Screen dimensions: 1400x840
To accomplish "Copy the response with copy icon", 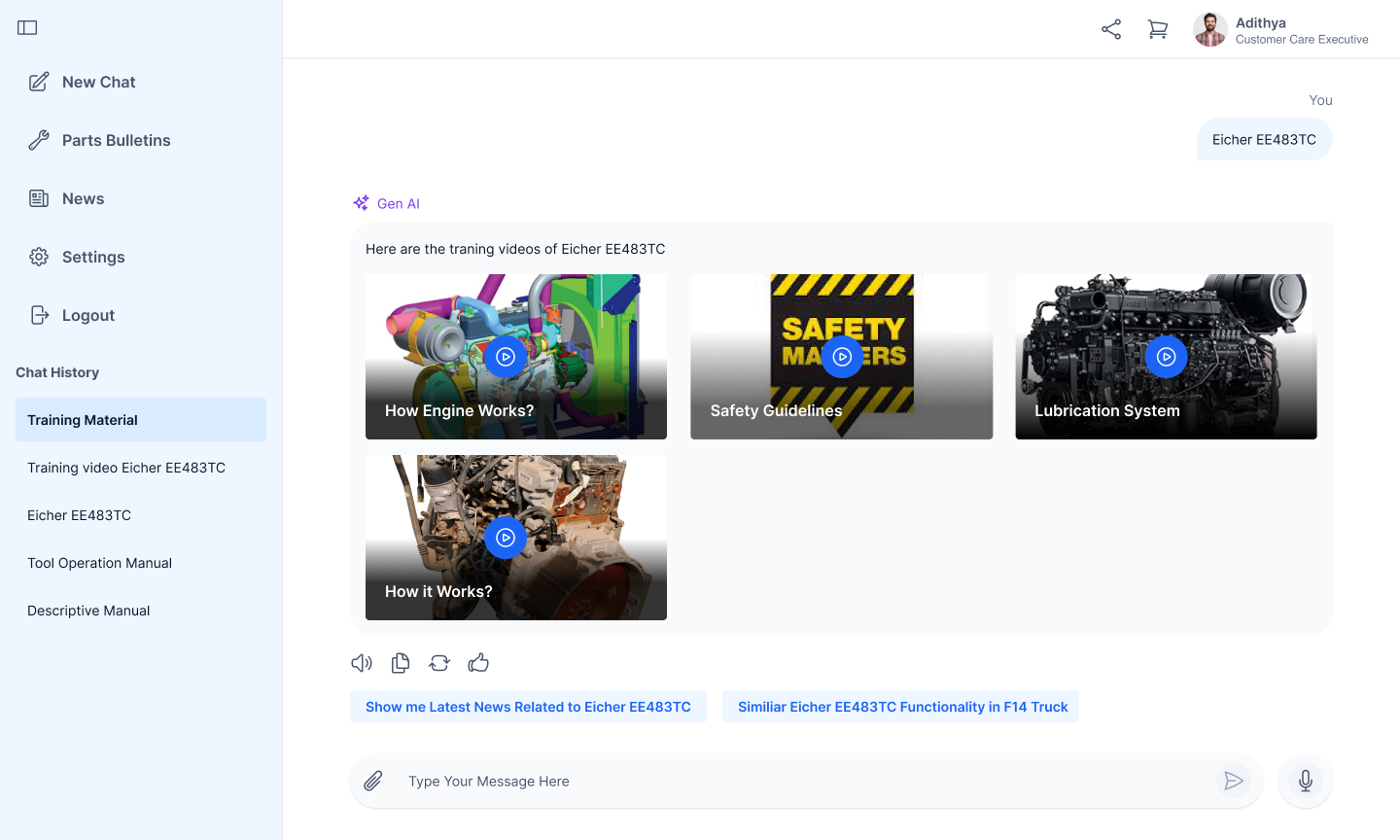I will (x=401, y=663).
